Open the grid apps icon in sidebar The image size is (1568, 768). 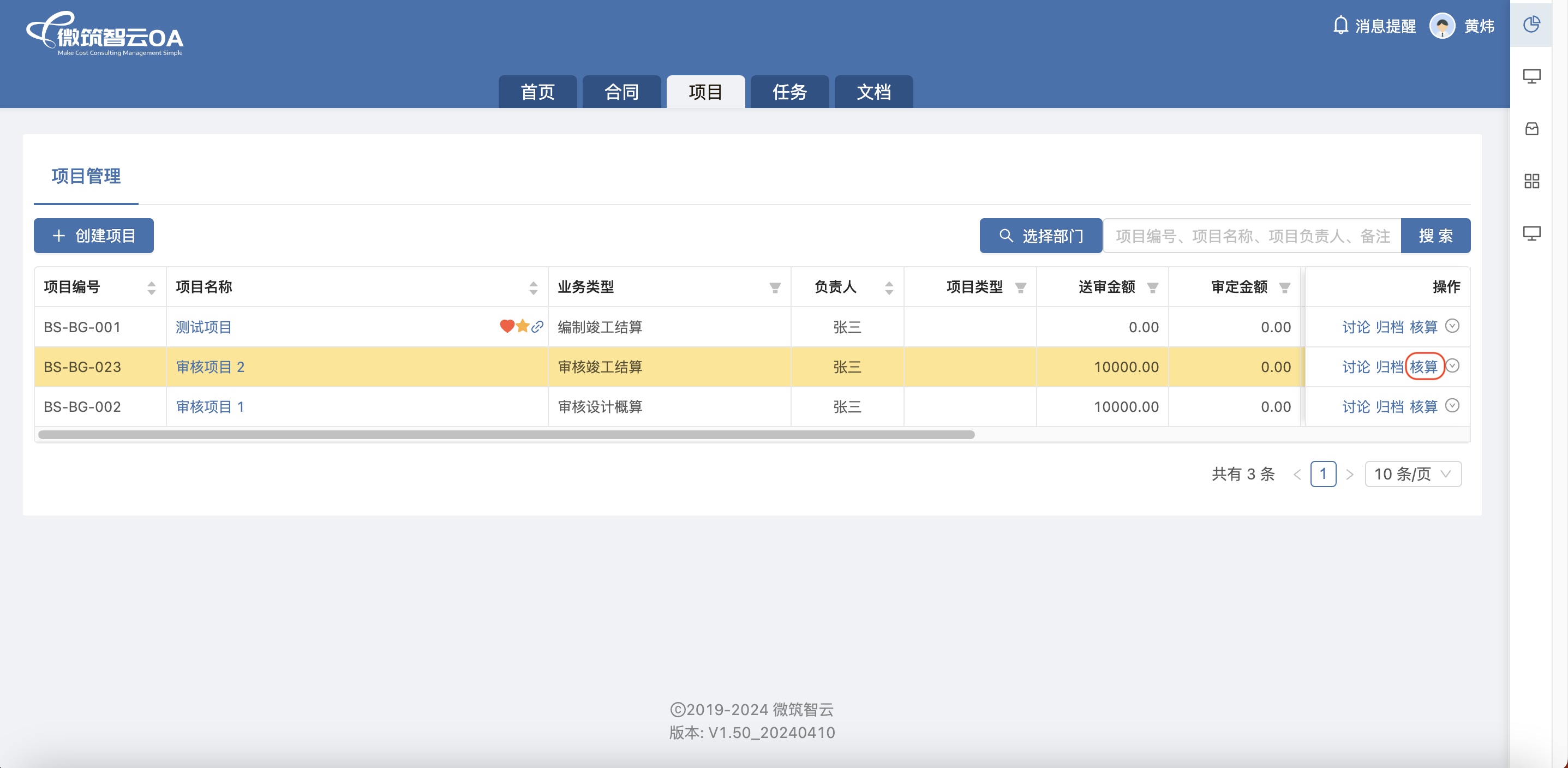coord(1531,181)
